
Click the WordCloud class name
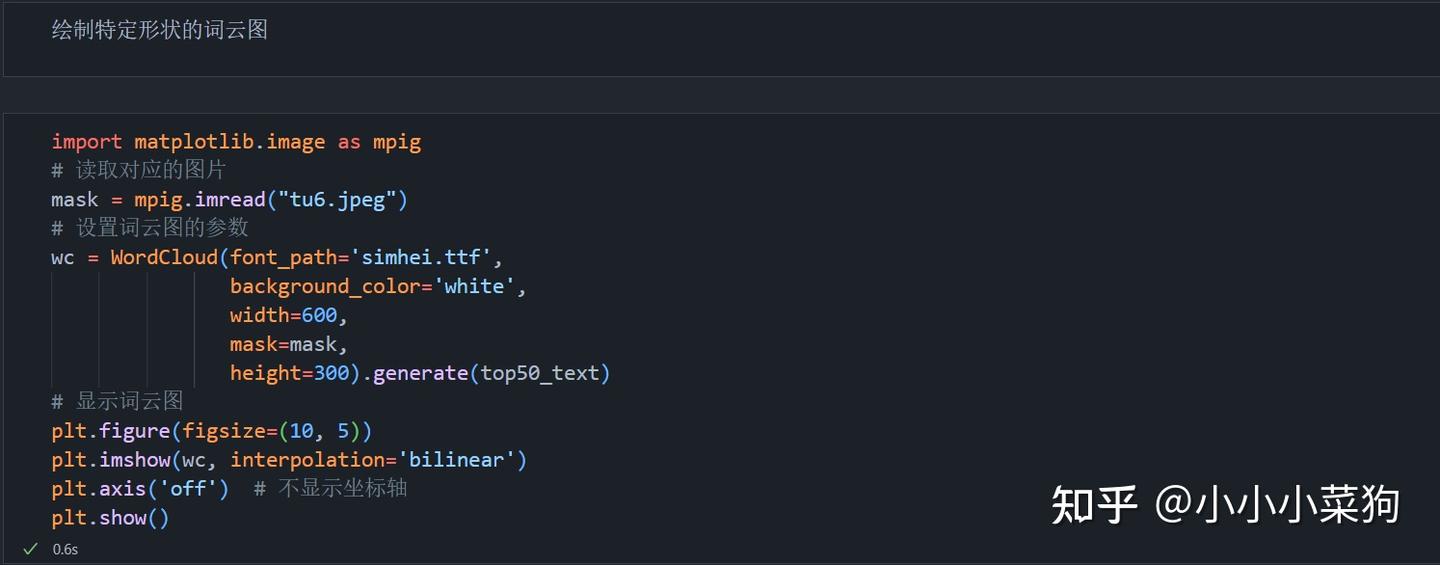coord(164,258)
